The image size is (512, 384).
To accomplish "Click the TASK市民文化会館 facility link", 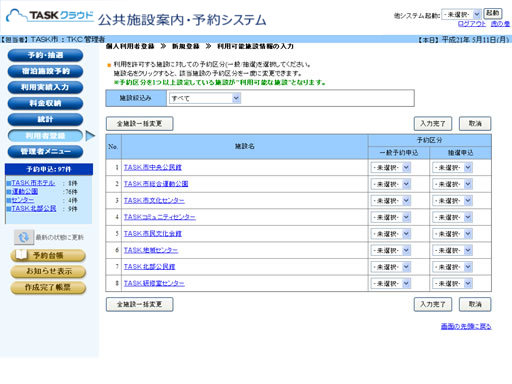I will [153, 234].
